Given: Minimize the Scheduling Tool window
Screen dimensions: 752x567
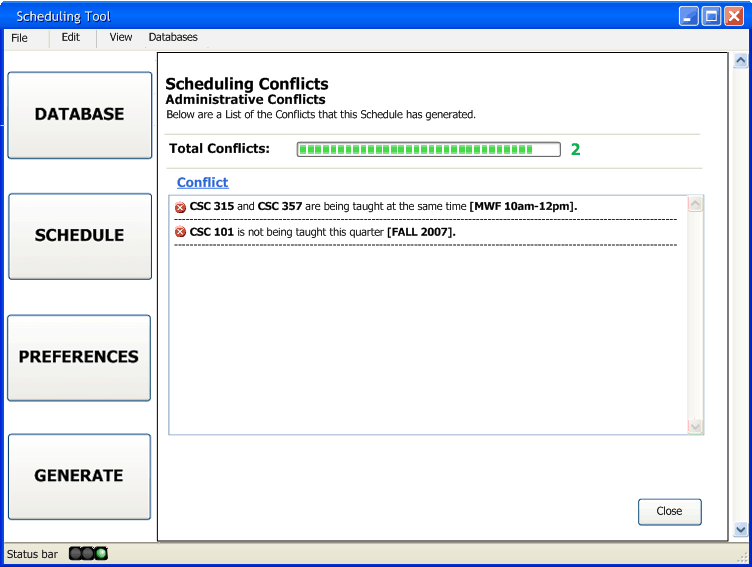Looking at the screenshot, I should coord(689,16).
